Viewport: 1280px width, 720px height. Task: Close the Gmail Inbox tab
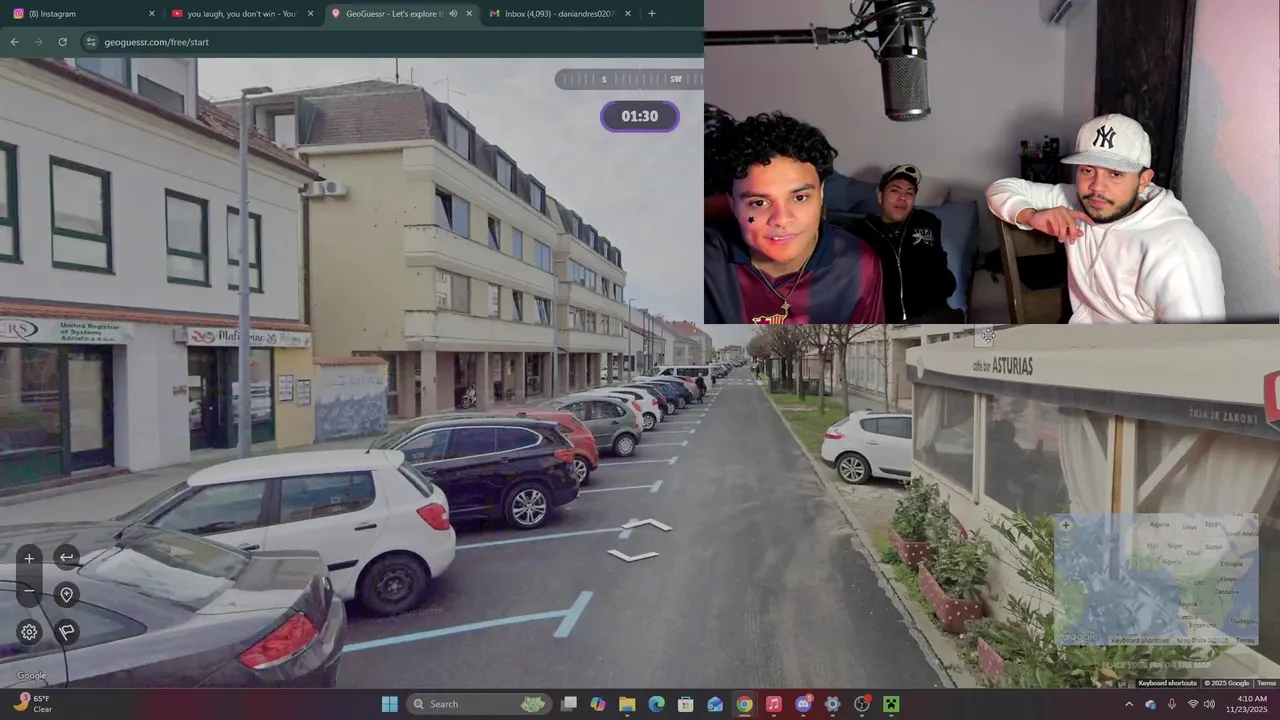pyautogui.click(x=628, y=14)
